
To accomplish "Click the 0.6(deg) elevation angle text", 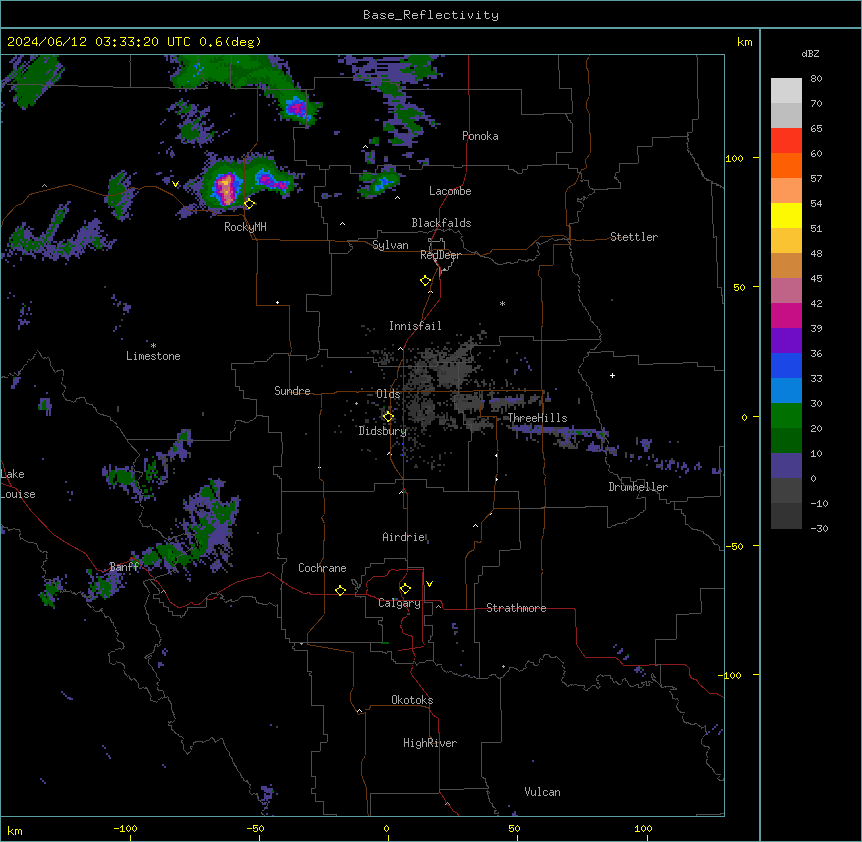I will click(230, 42).
